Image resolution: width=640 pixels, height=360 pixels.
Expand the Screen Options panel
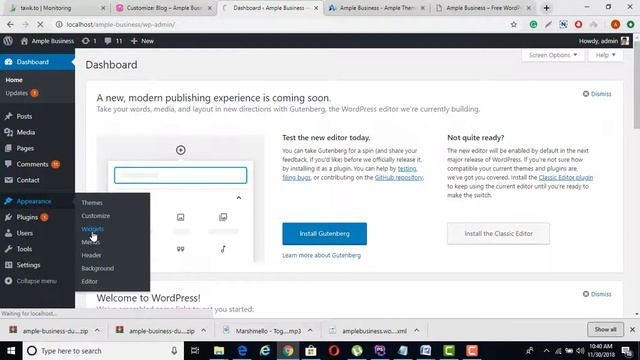(x=553, y=55)
